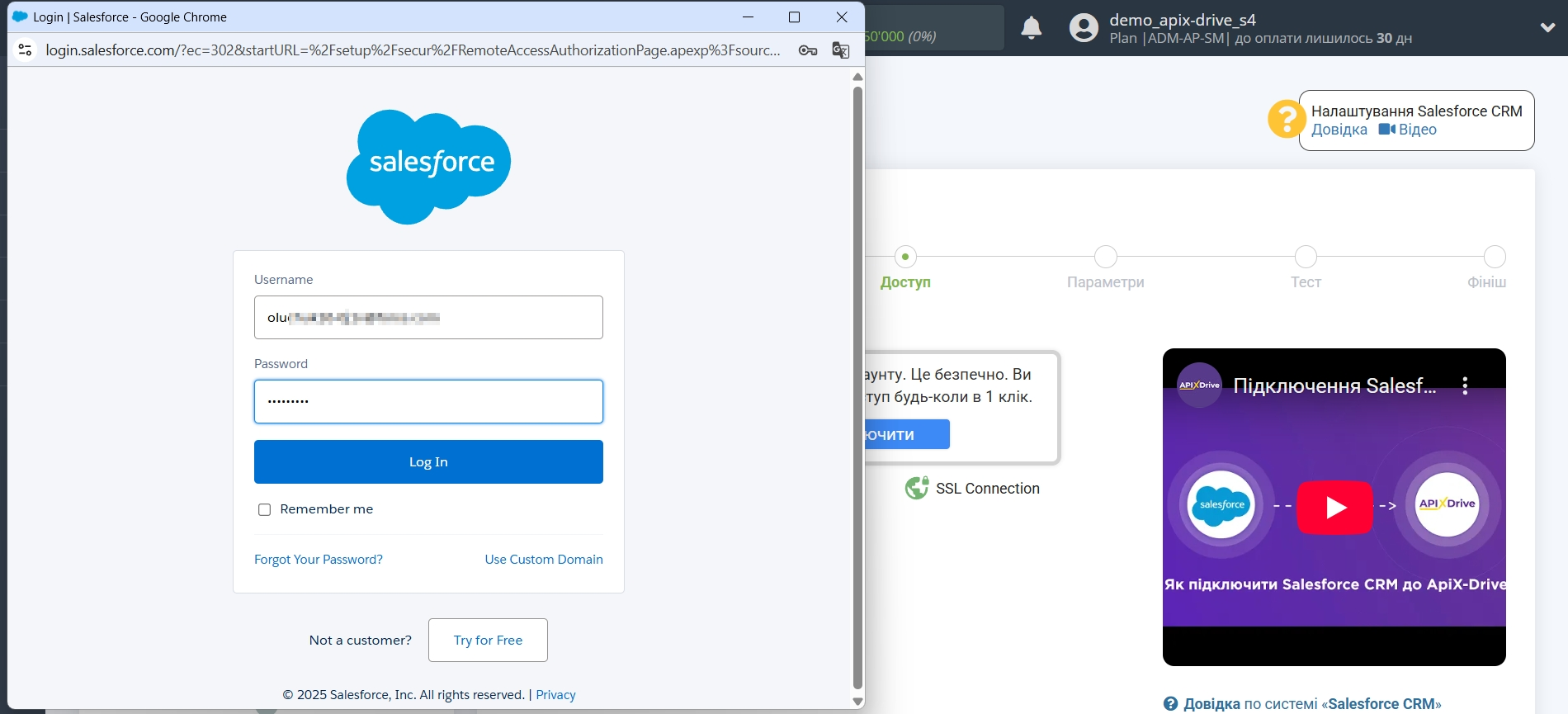This screenshot has height=714, width=1568.
Task: Click the ApiX Drive logo inside video thumbnail
Action: pos(1447,504)
